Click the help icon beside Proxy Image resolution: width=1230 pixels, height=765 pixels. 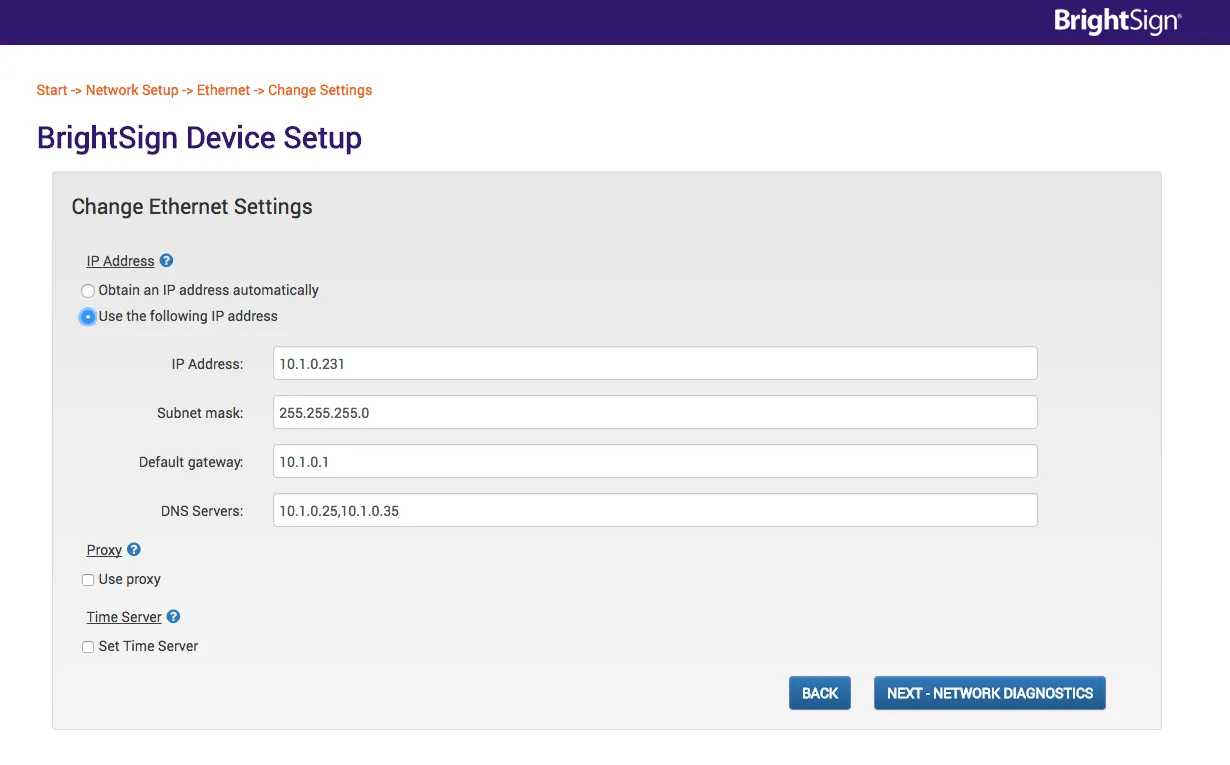click(x=134, y=550)
